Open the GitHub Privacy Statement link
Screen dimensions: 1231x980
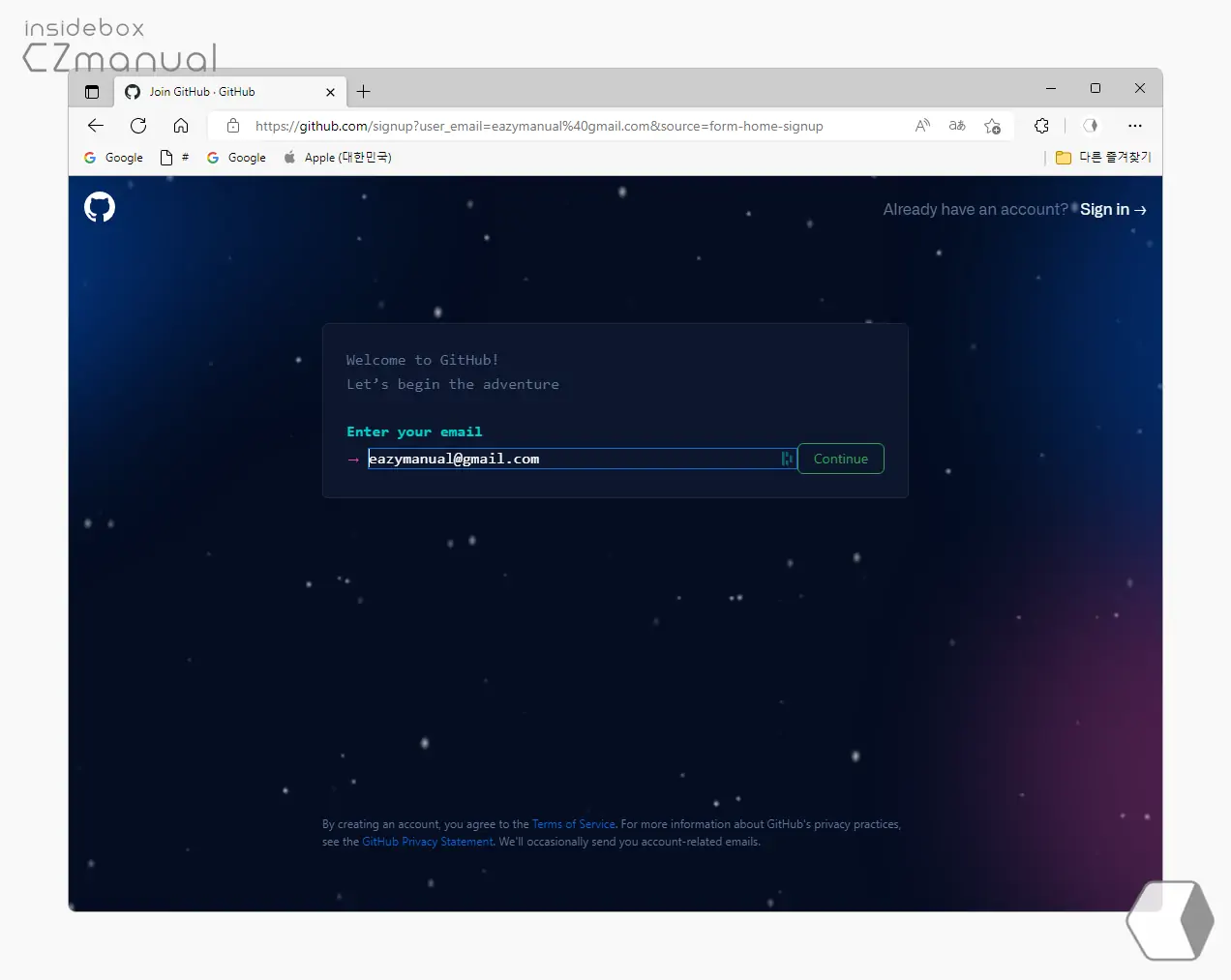click(x=428, y=842)
